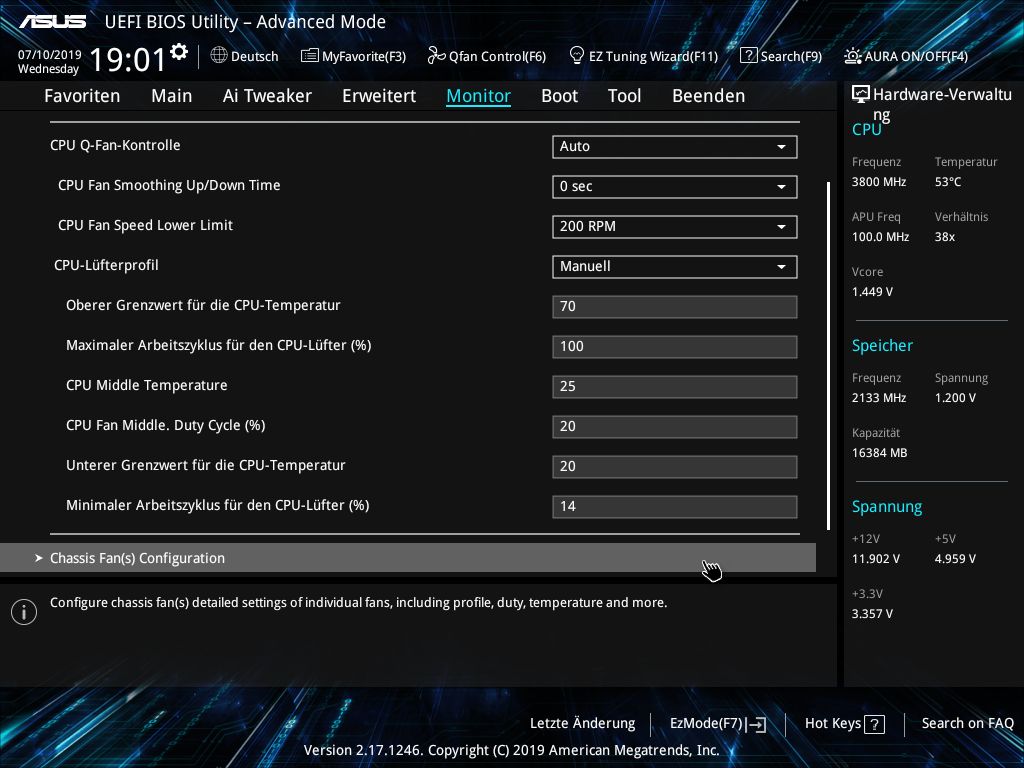Click the 2133 MHz memory frequency
1024x768 pixels.
click(x=879, y=398)
